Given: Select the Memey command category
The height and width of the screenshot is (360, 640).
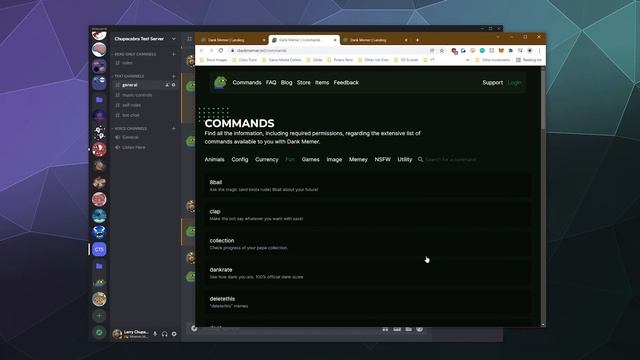Looking at the screenshot, I should (358, 160).
